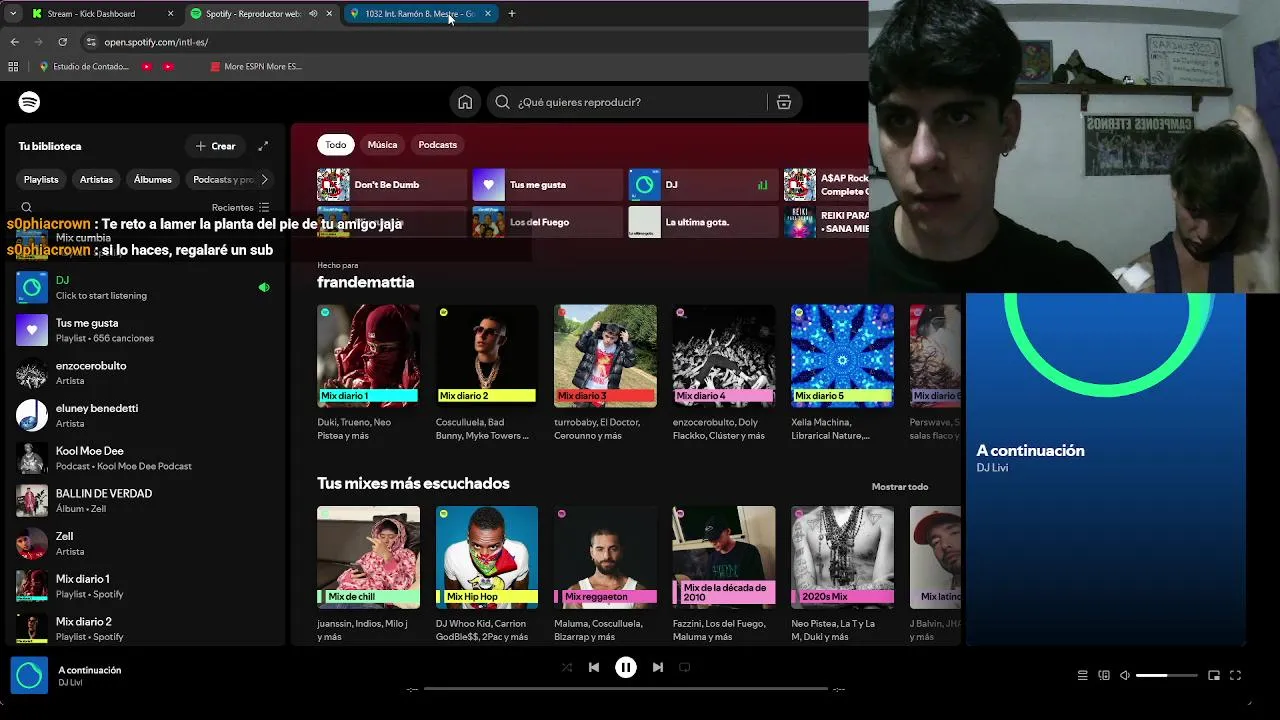This screenshot has width=1280, height=720.
Task: Open a new browser tab
Action: tap(511, 14)
